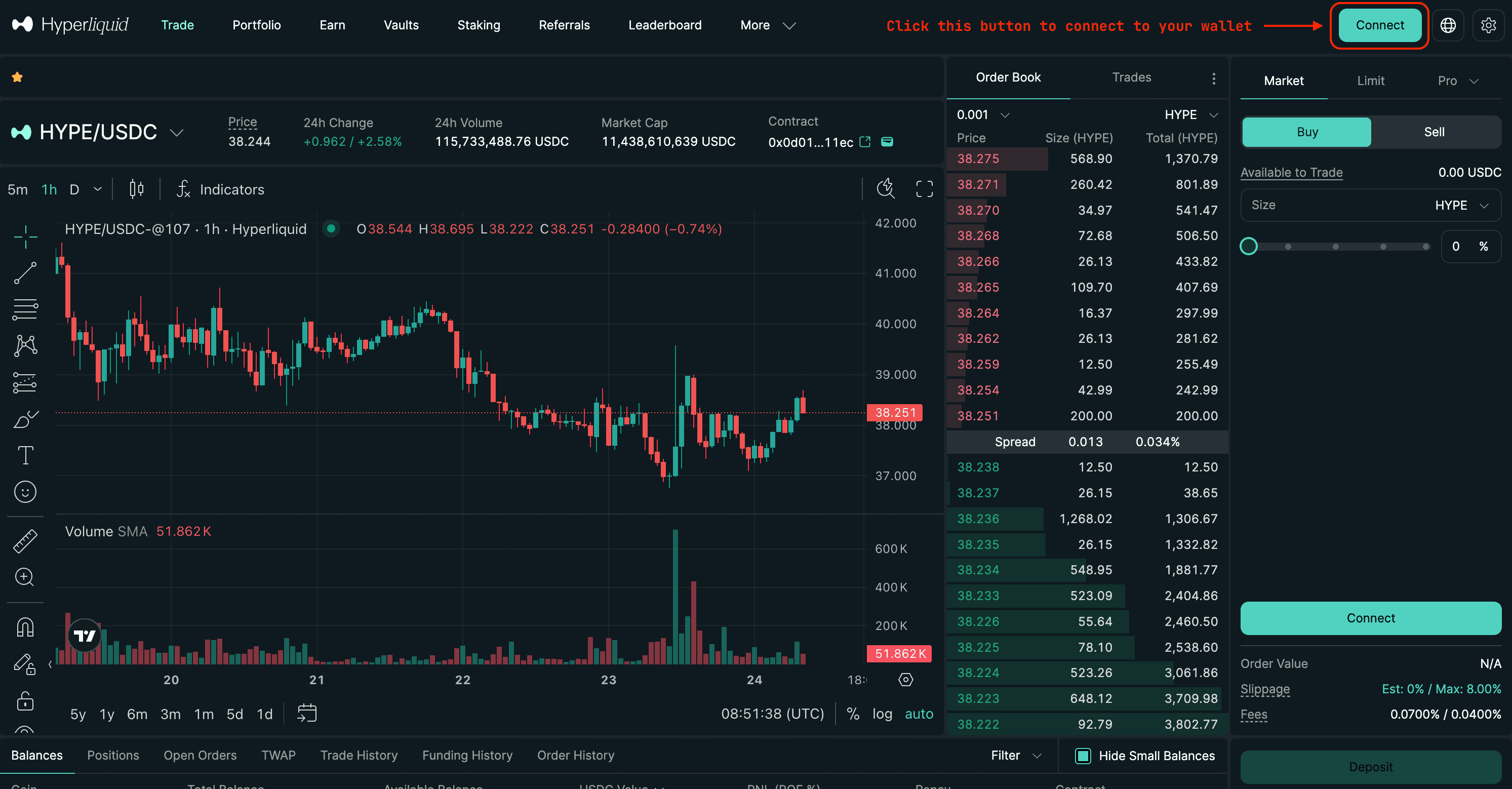The image size is (1512, 789).
Task: Activate the chart zoom-in tool
Action: click(x=25, y=577)
